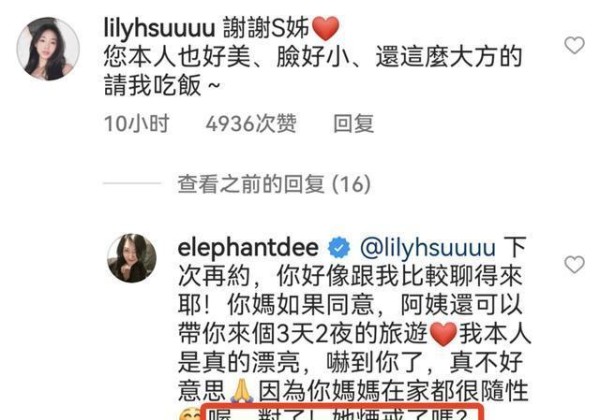Viewport: 600px width, 420px height.
Task: Visit the lilyhsuuuu username link
Action: (x=159, y=28)
